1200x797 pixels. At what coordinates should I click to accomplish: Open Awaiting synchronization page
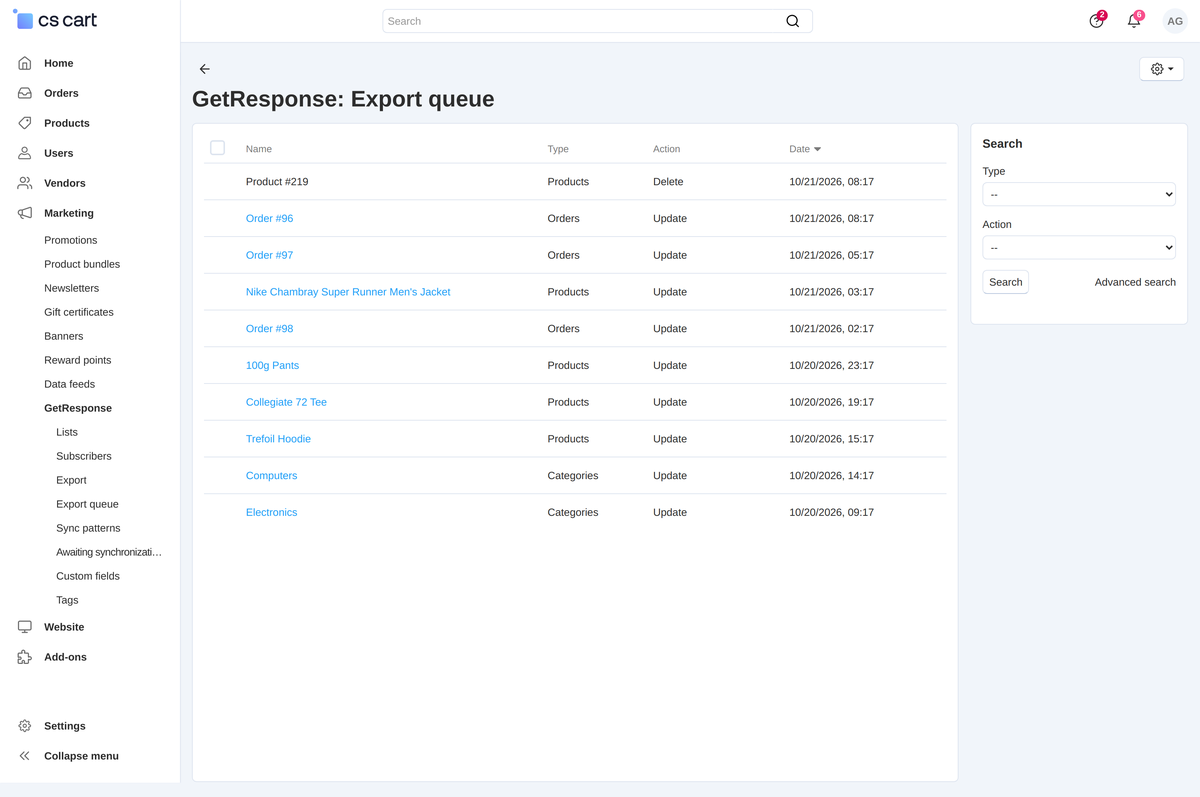coord(109,552)
